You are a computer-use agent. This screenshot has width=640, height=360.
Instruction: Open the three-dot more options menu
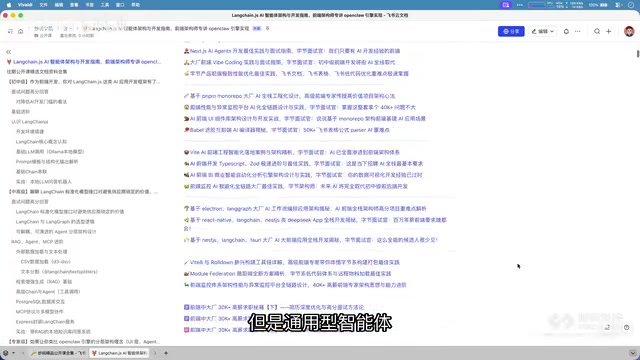click(578, 31)
